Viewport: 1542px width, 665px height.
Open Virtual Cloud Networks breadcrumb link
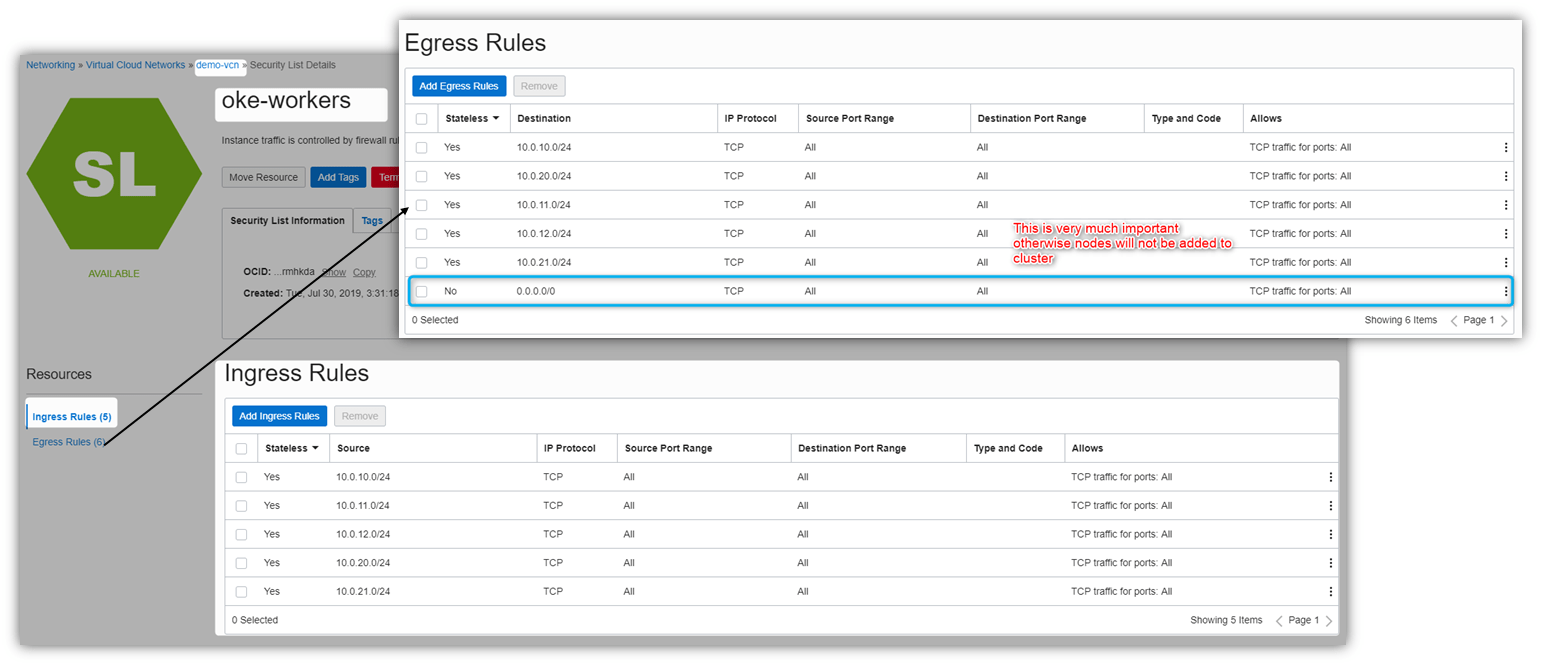(x=135, y=65)
